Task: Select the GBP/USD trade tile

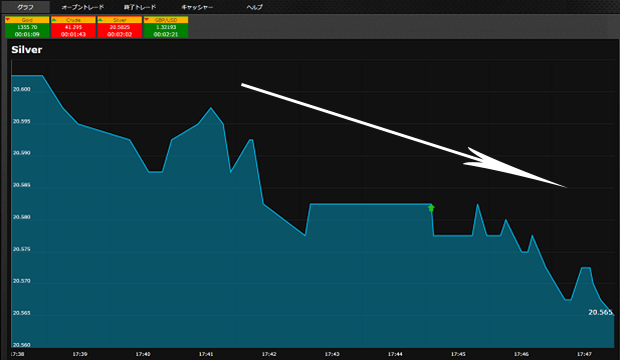Action: click(166, 27)
